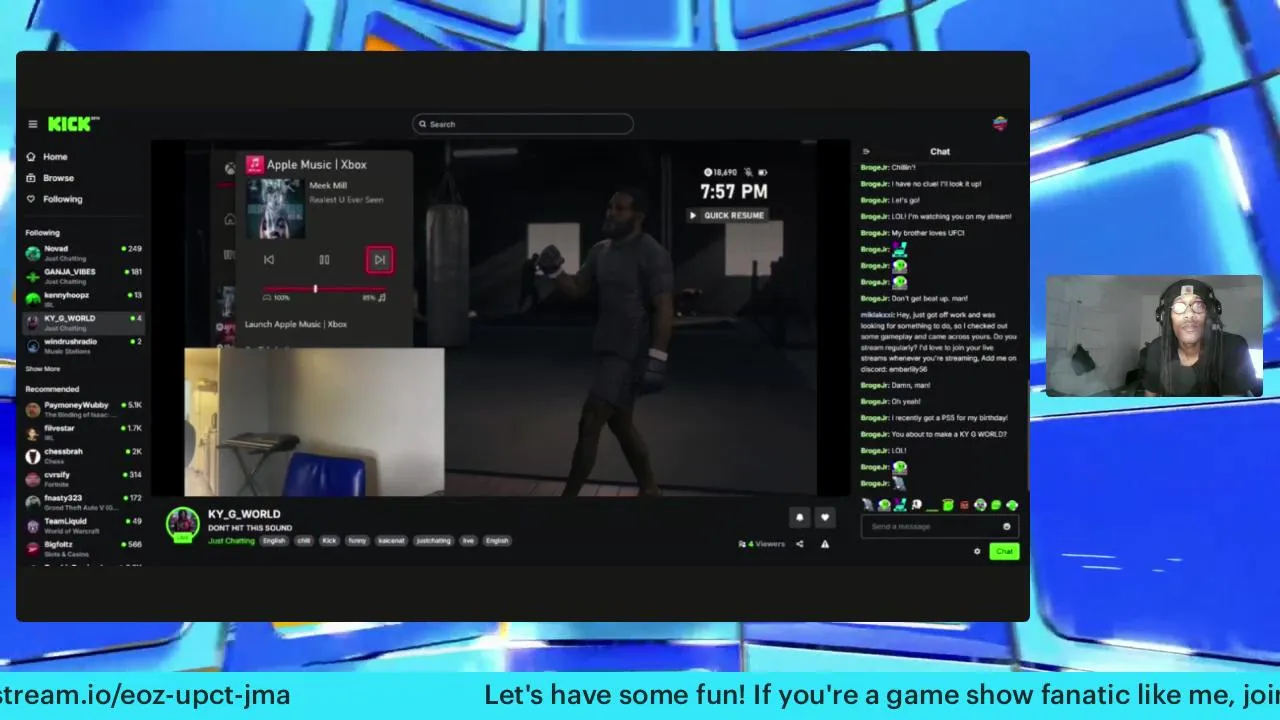Click the green Chat send button

click(1004, 551)
